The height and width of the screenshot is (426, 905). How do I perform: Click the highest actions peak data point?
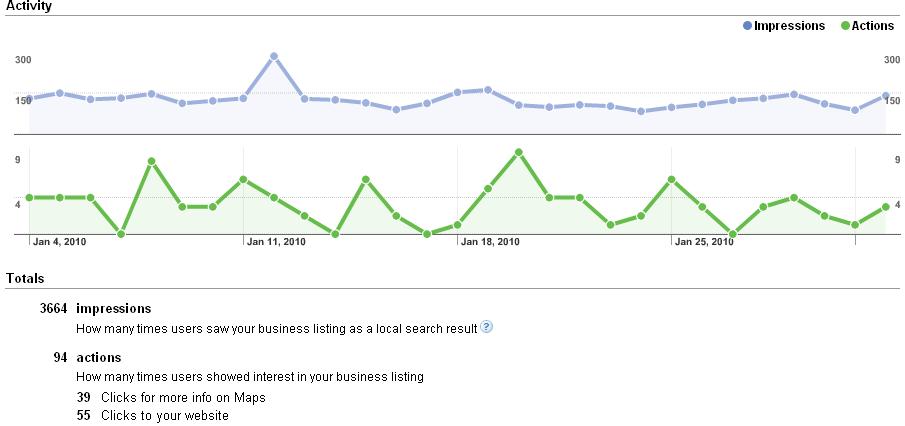click(518, 152)
